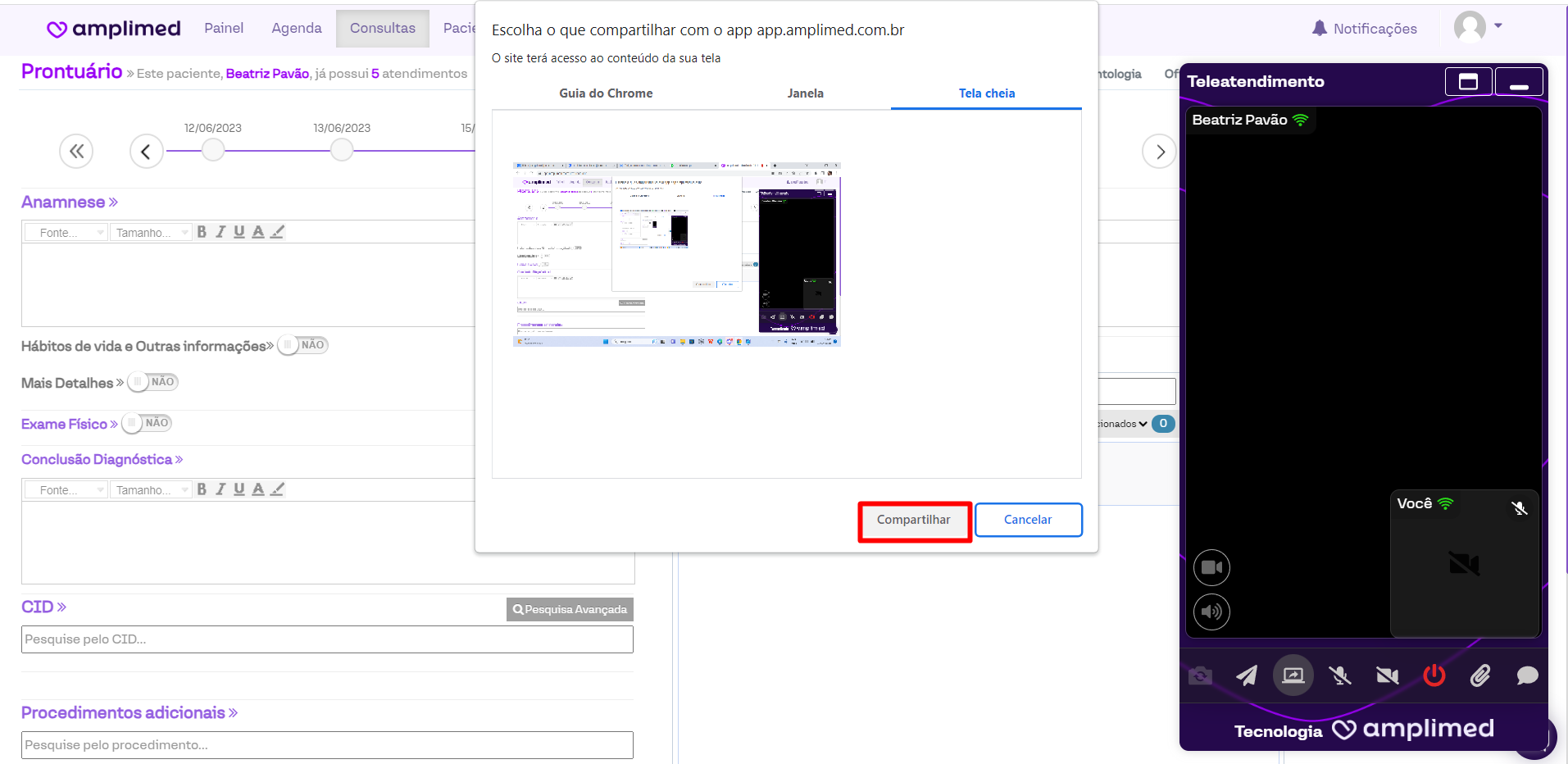The width and height of the screenshot is (1568, 764).
Task: Click the Cancelar button
Action: pyautogui.click(x=1028, y=520)
